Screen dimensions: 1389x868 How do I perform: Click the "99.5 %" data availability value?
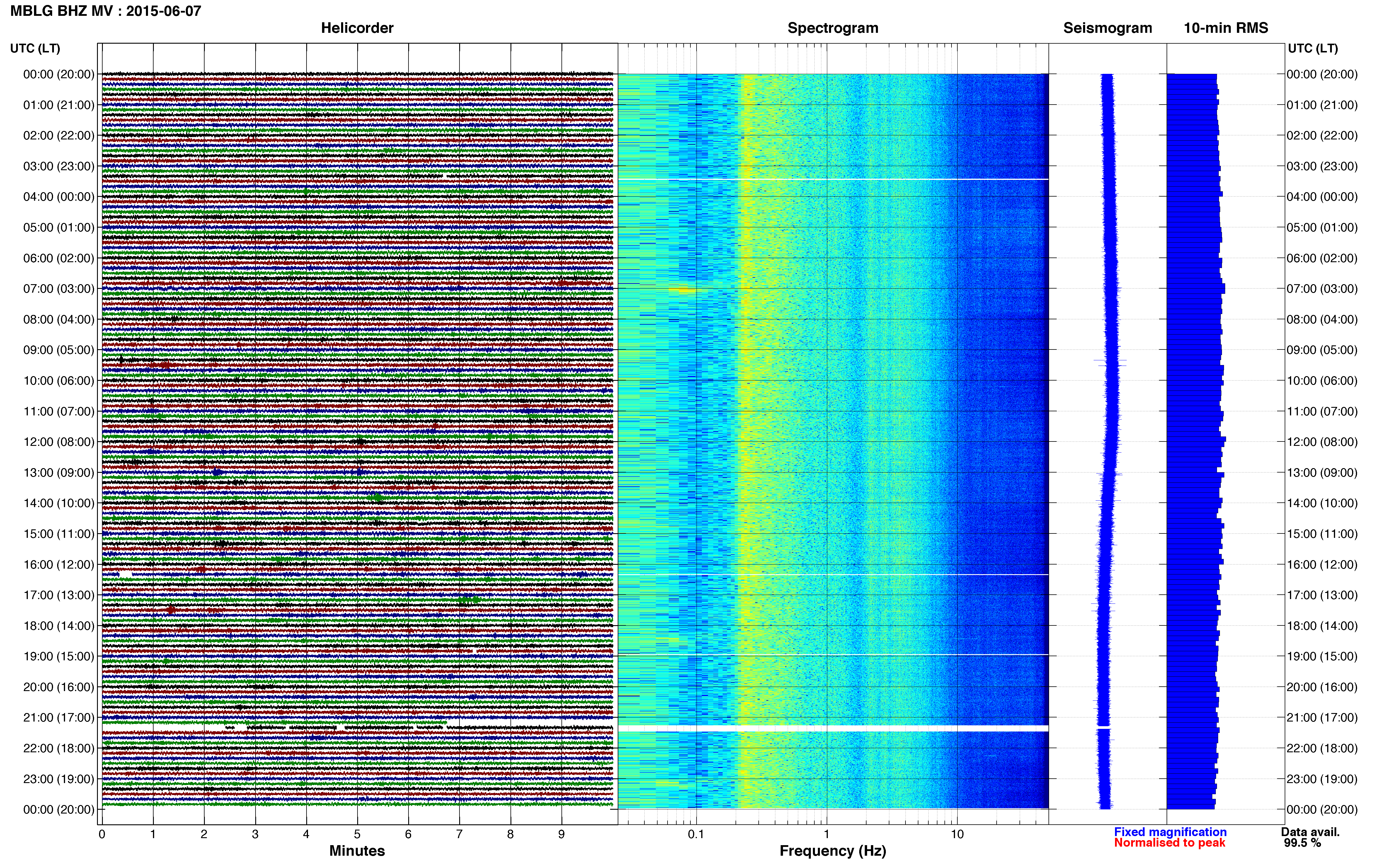(1303, 843)
